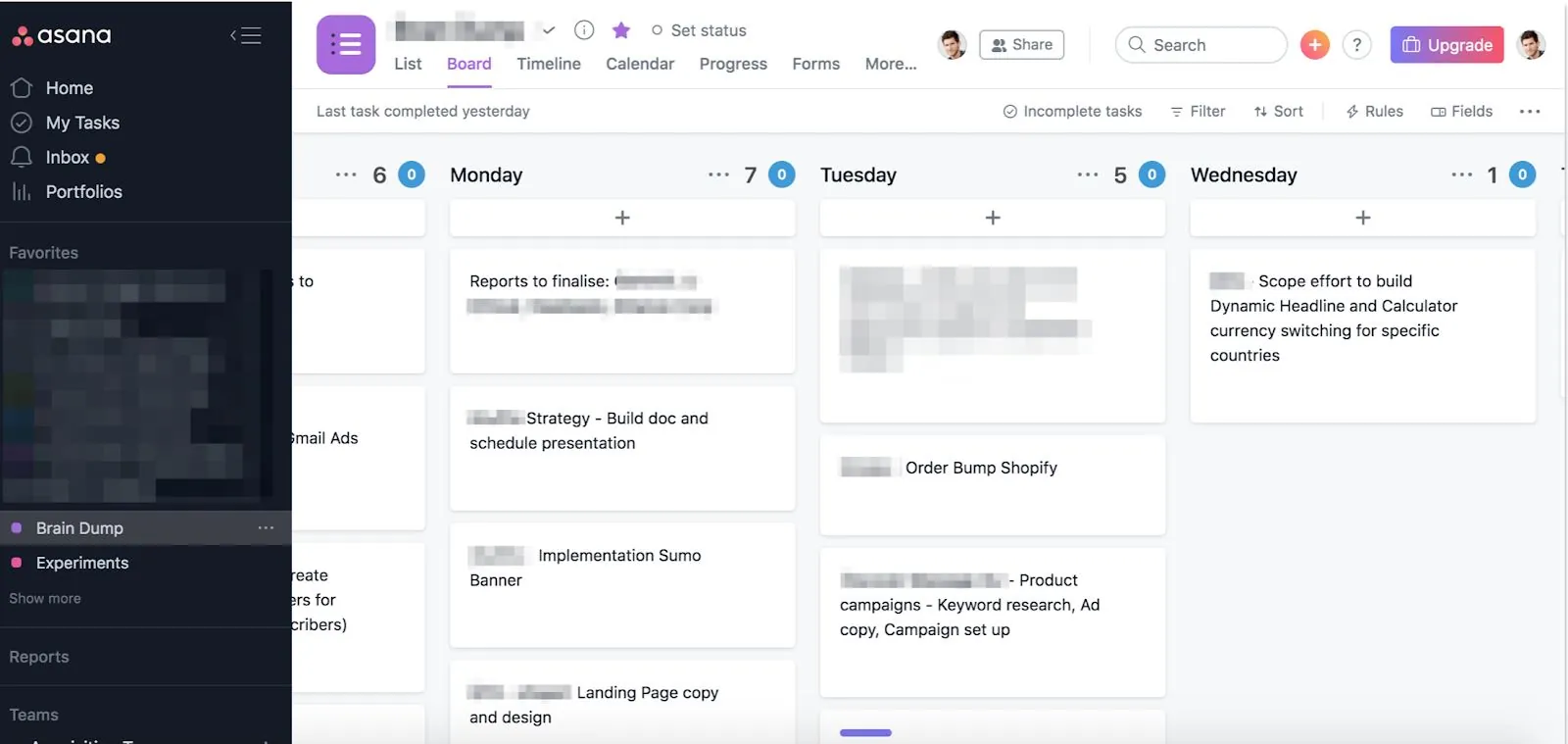
Task: Open the toolbar more options ellipsis
Action: point(1530,112)
